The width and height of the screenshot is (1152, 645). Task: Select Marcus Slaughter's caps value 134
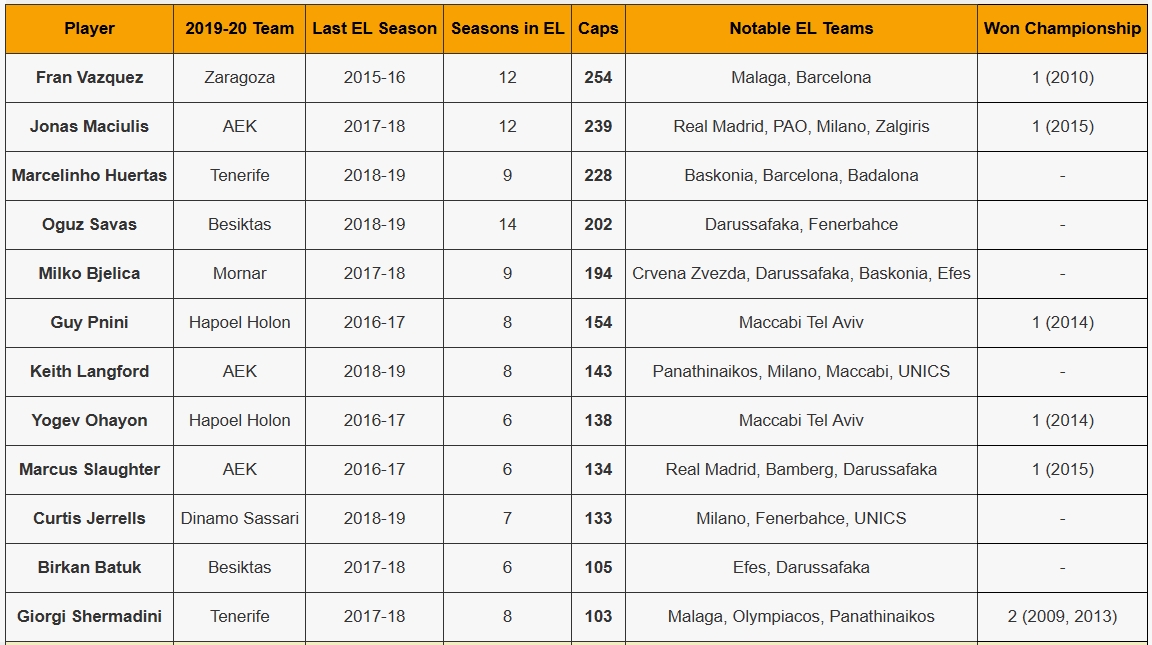[x=598, y=469]
